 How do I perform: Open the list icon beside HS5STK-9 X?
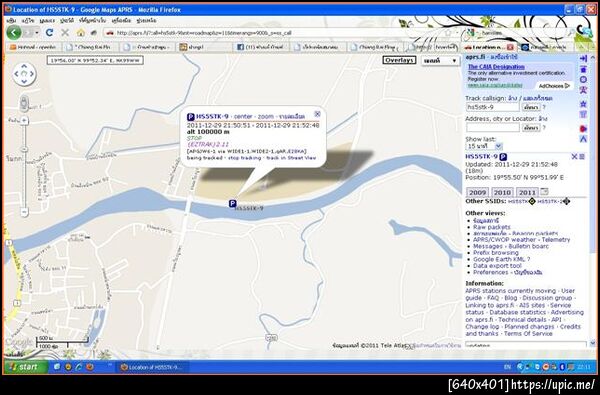[582, 157]
